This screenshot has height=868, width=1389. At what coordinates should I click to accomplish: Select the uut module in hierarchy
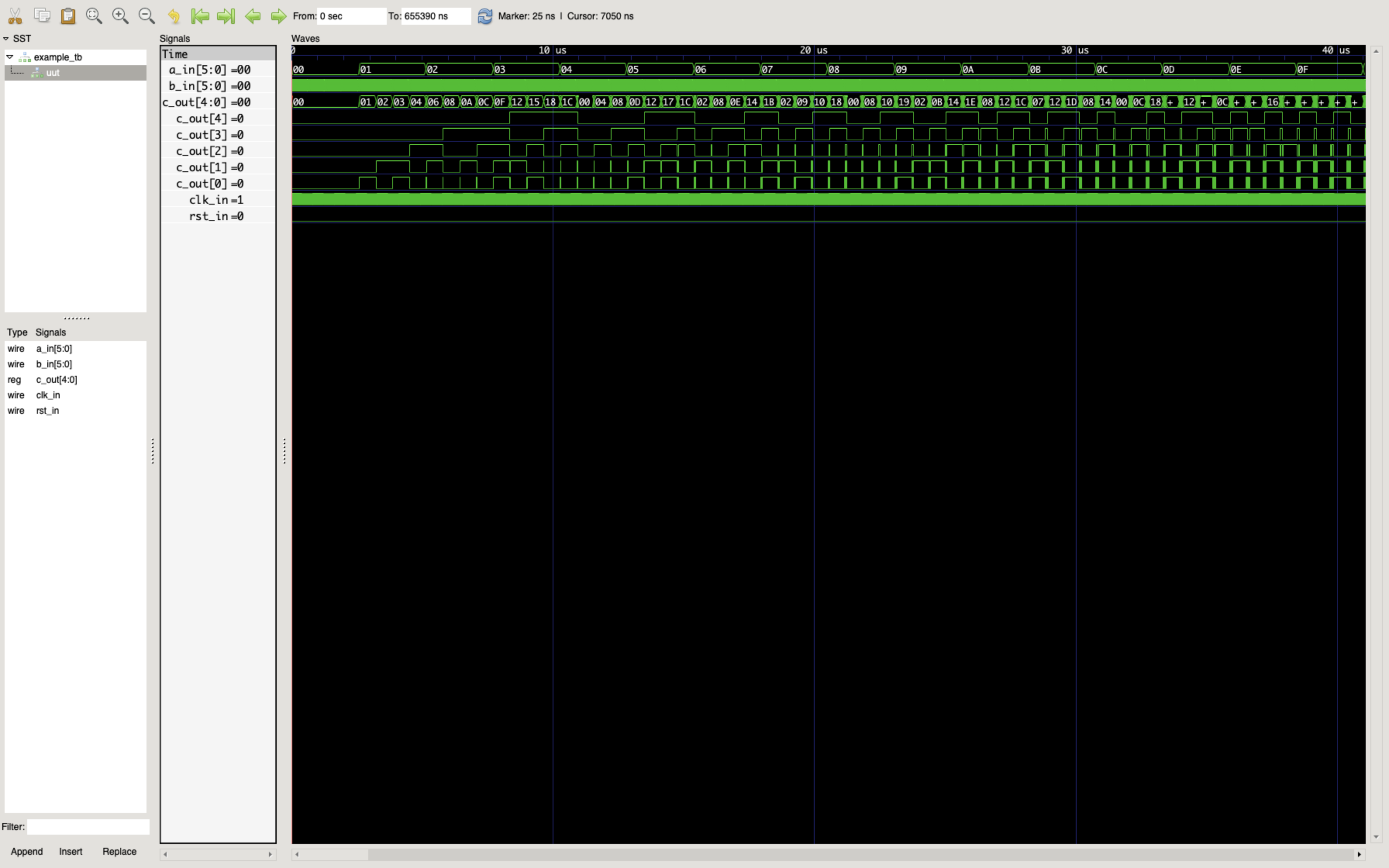point(53,73)
